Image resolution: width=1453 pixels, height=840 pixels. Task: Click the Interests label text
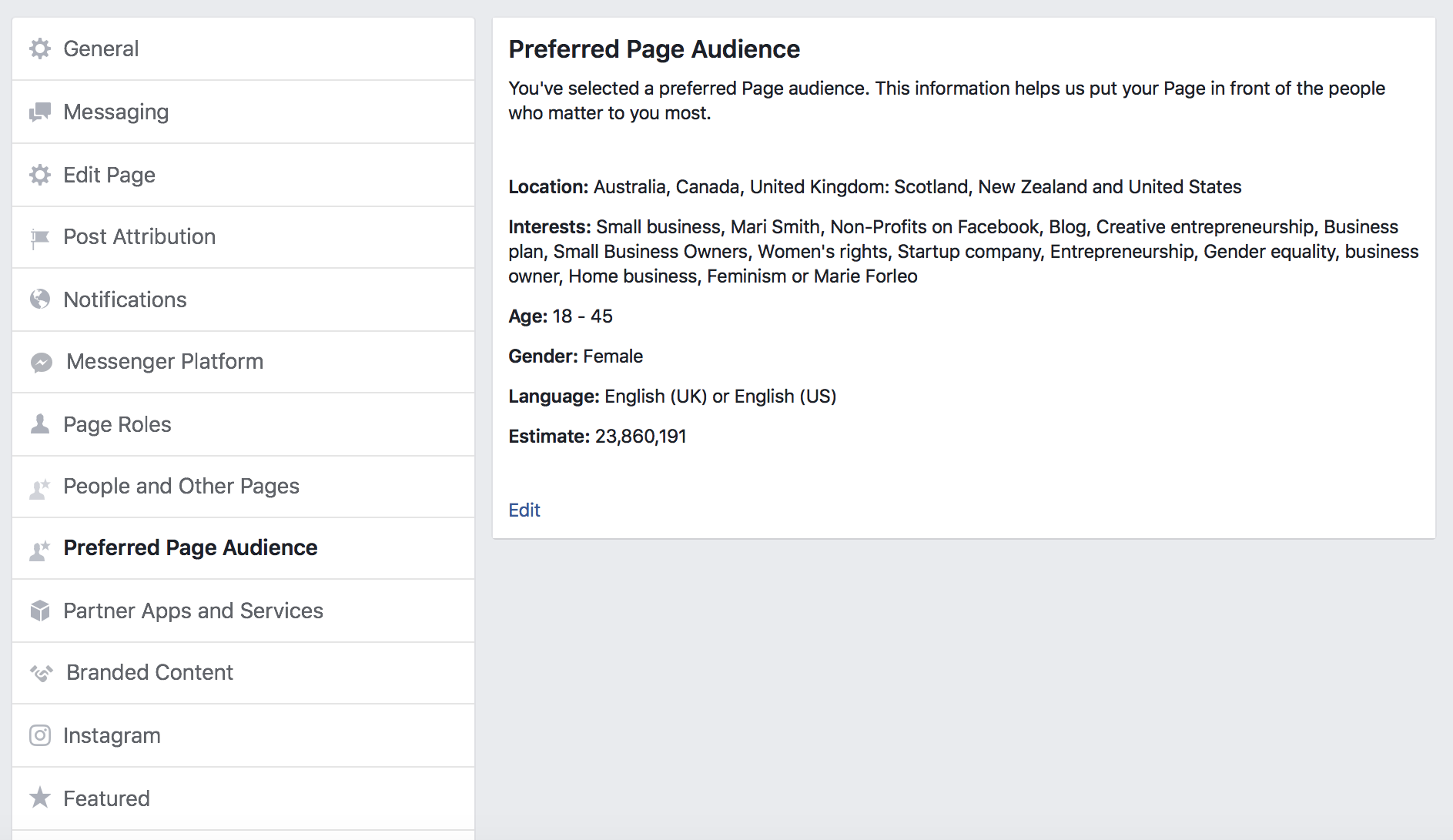tap(550, 226)
